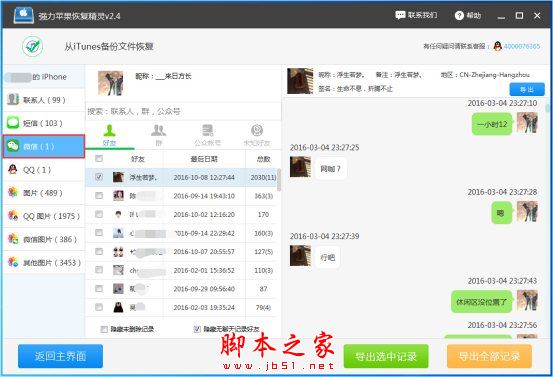Check the row dated 2016-10-02 12:16:20
Viewport: 553px width, 377px height.
click(99, 214)
